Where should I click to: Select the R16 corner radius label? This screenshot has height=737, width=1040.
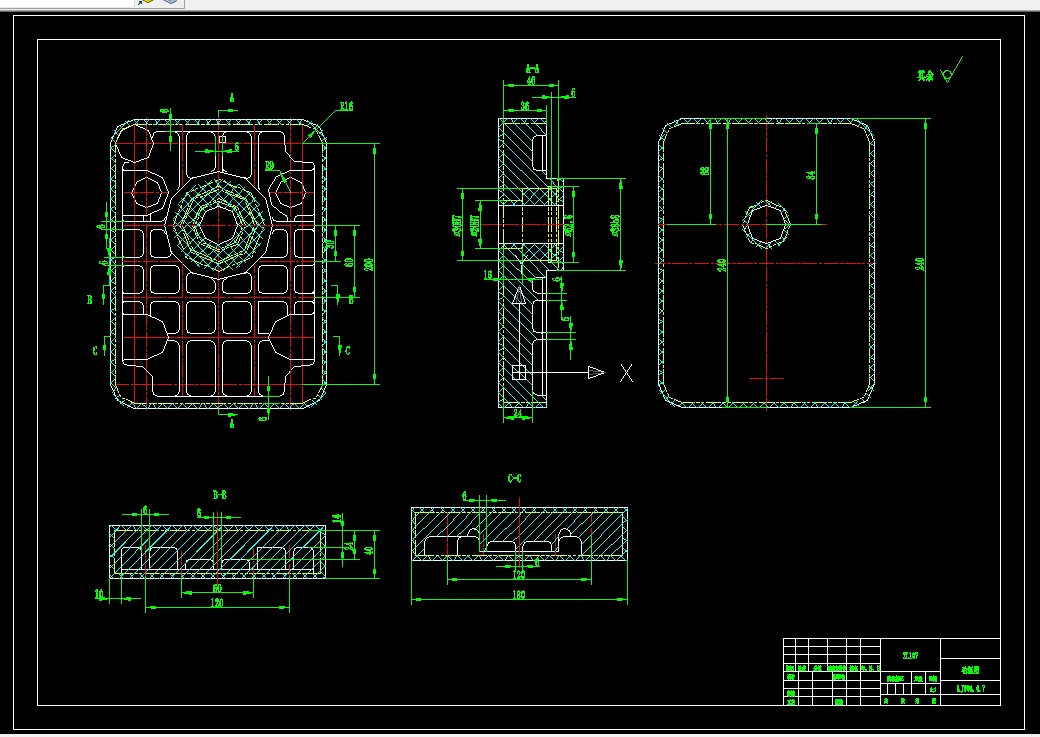tap(346, 106)
